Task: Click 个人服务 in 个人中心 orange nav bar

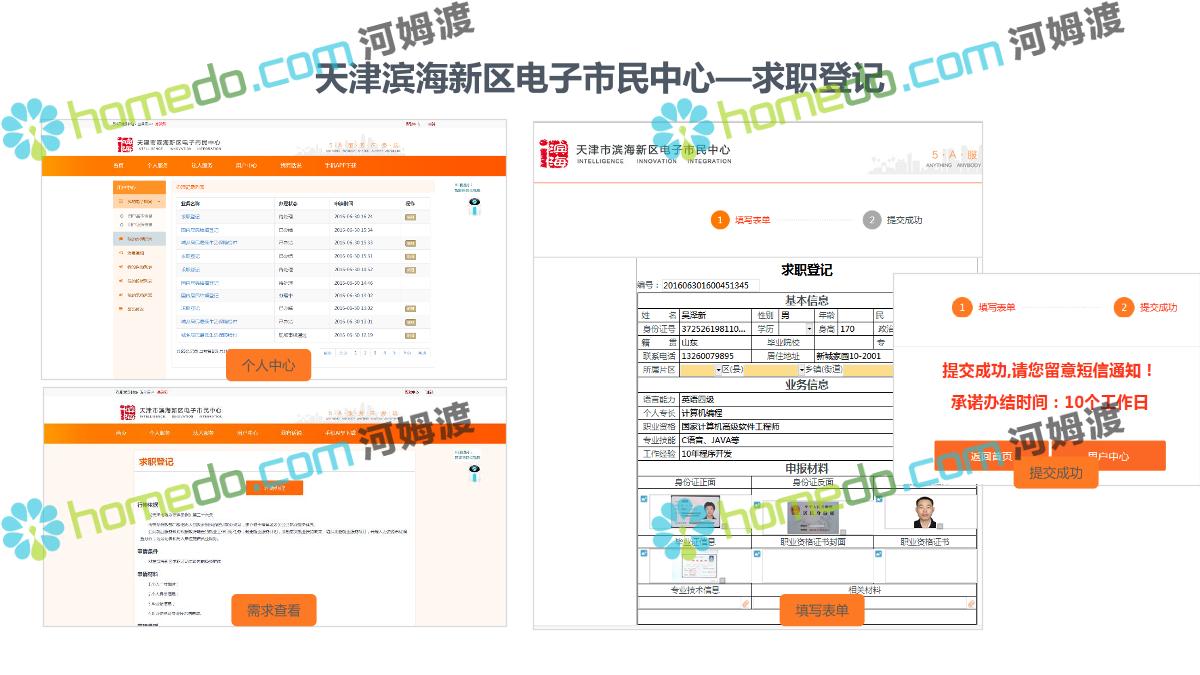Action: 157,165
